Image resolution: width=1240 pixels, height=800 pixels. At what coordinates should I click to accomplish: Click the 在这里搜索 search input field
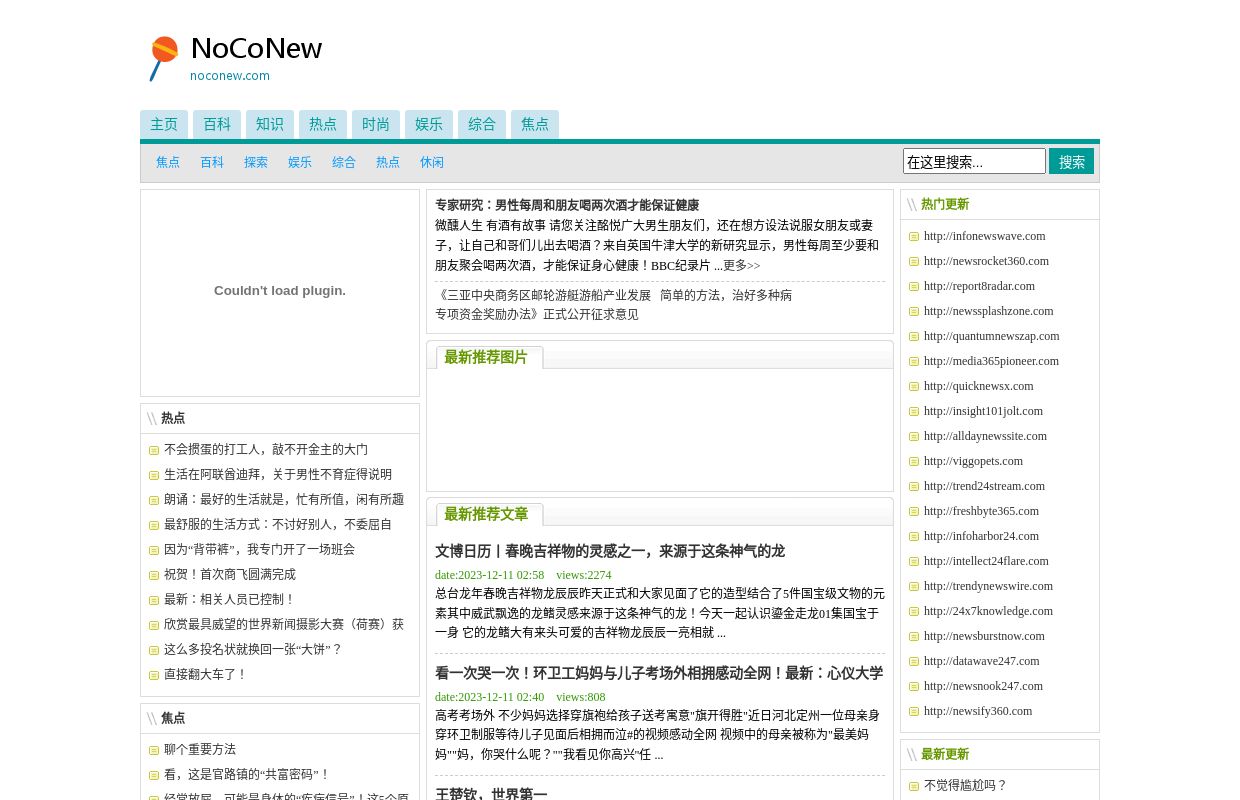point(973,162)
